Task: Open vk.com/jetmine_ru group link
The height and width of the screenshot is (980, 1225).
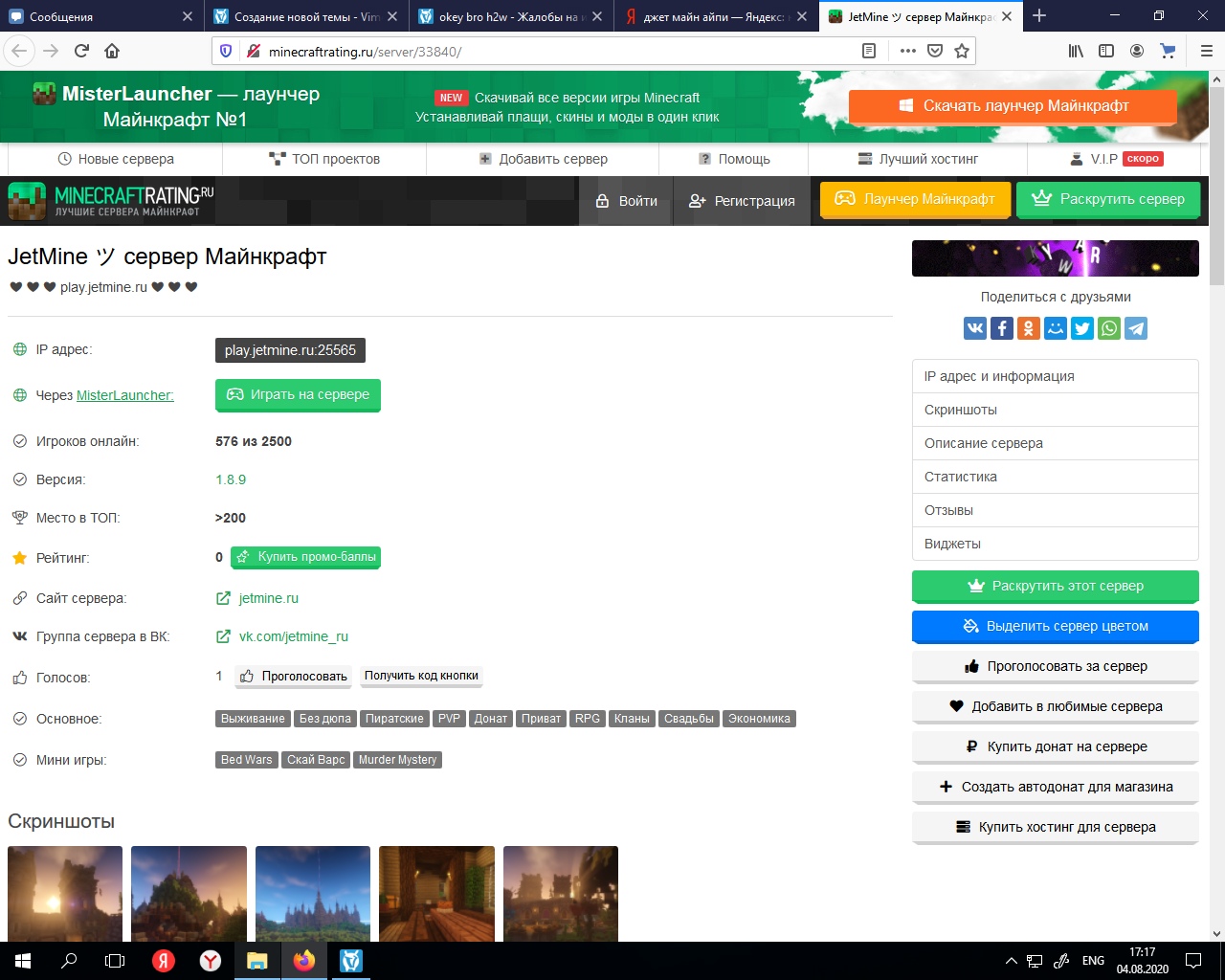Action: point(293,636)
